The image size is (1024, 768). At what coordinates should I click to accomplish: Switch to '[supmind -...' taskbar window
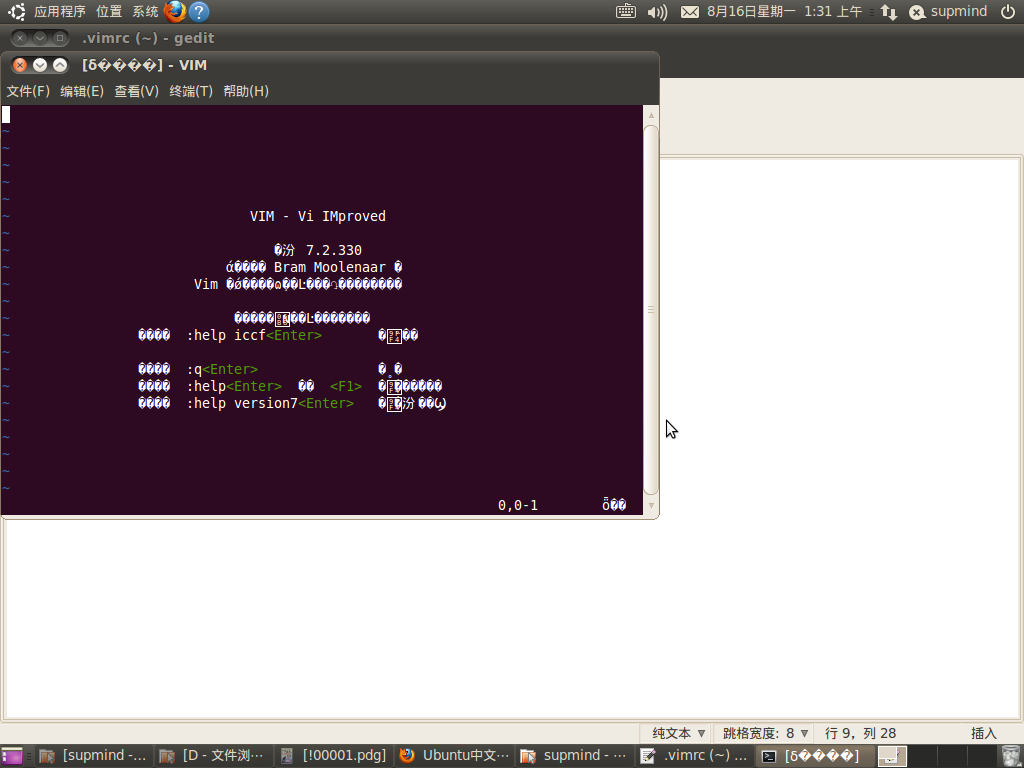pyautogui.click(x=93, y=756)
